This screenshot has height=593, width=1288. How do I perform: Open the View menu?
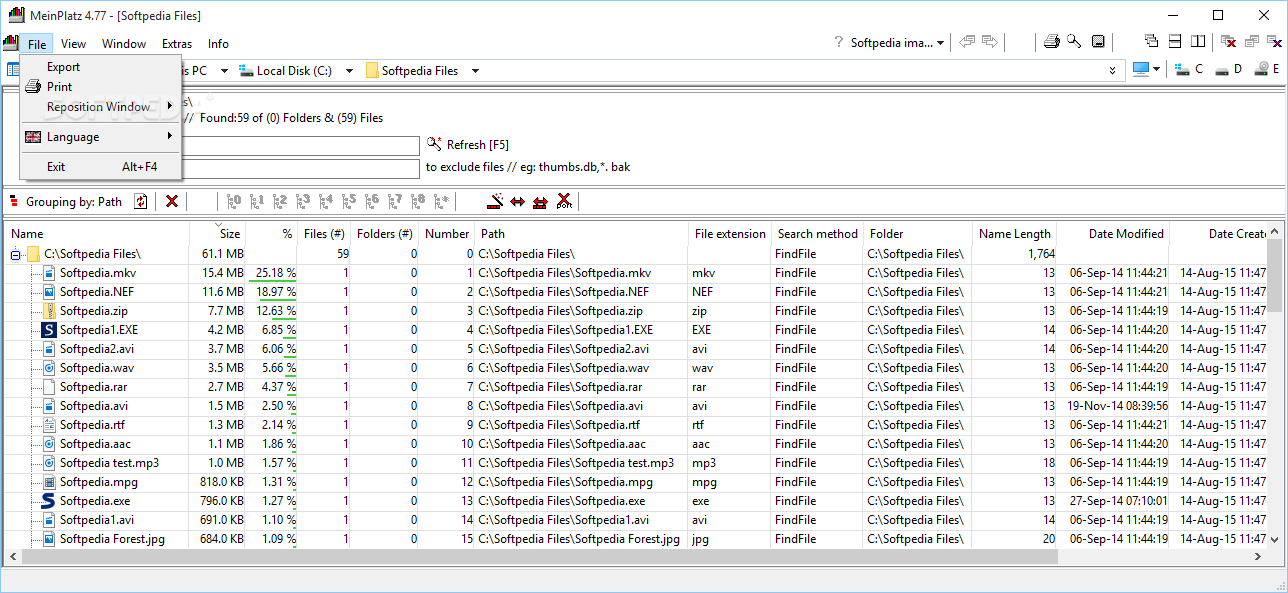coord(73,44)
